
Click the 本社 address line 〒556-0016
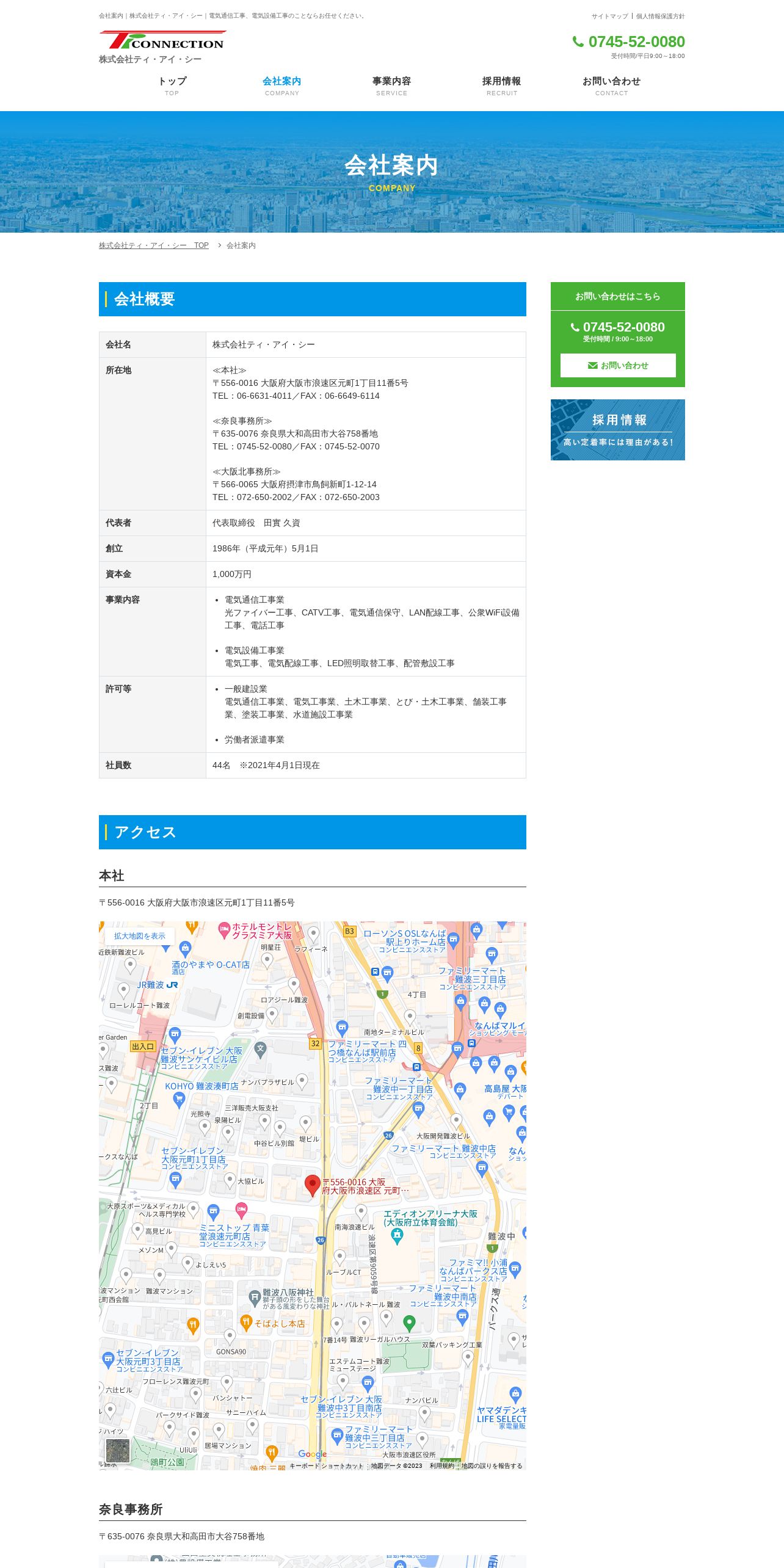click(x=197, y=902)
